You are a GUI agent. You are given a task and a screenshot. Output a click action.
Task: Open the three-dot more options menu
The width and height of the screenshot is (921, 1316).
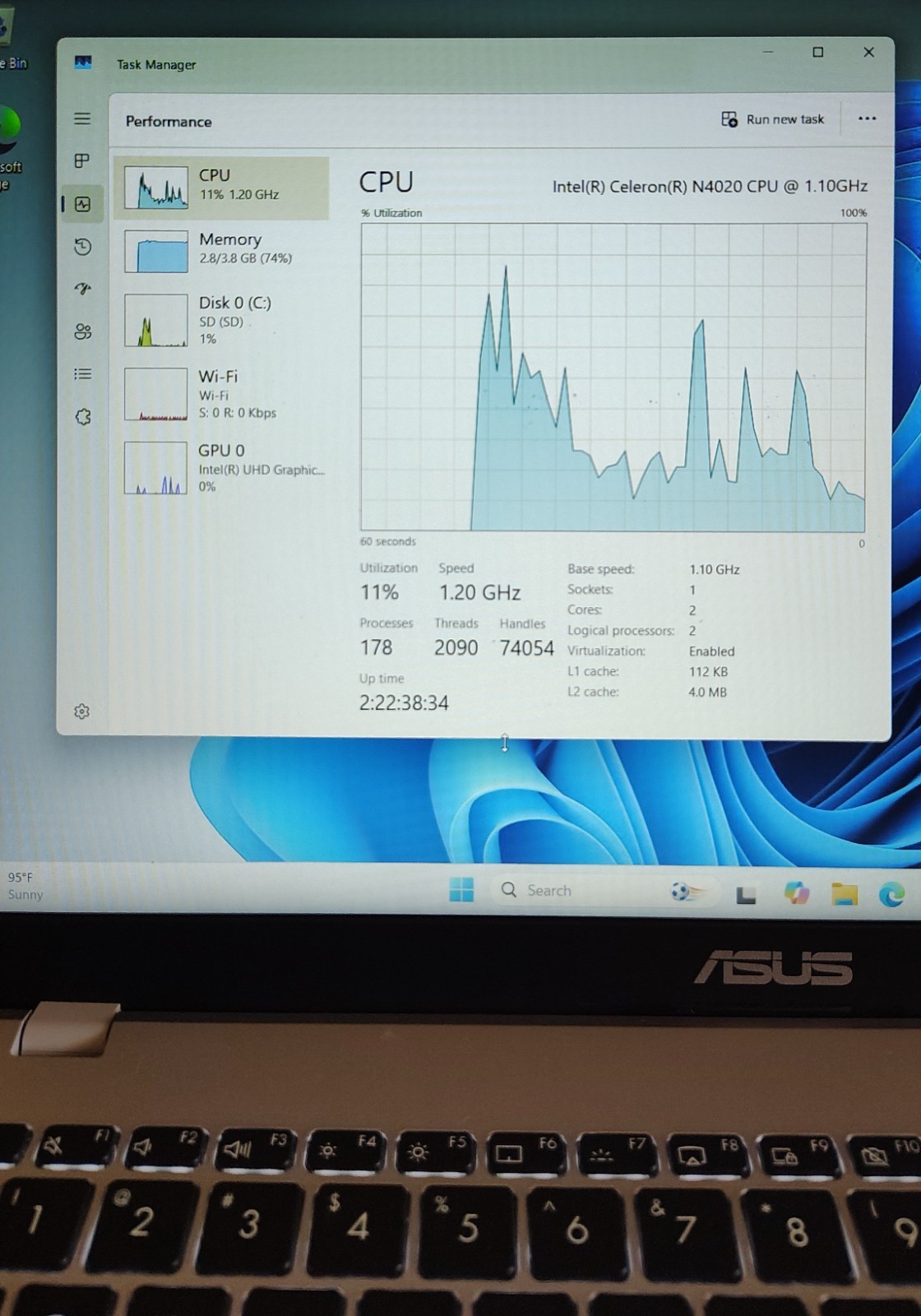(x=867, y=118)
